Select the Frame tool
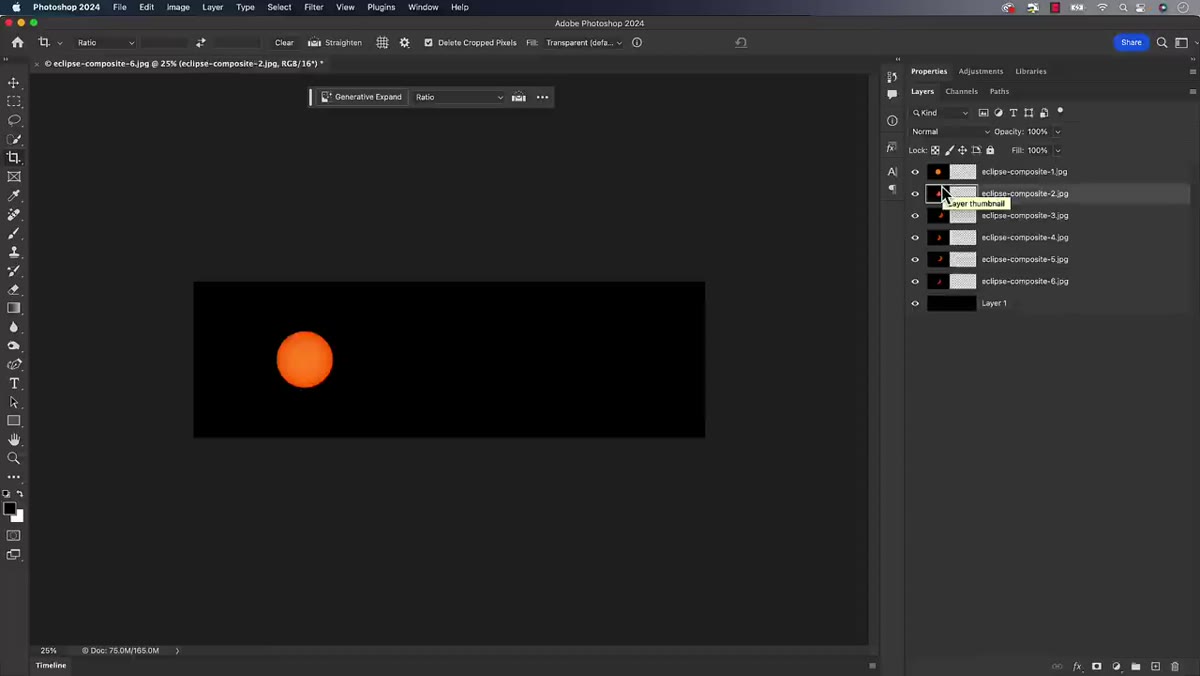1200x676 pixels. [14, 177]
